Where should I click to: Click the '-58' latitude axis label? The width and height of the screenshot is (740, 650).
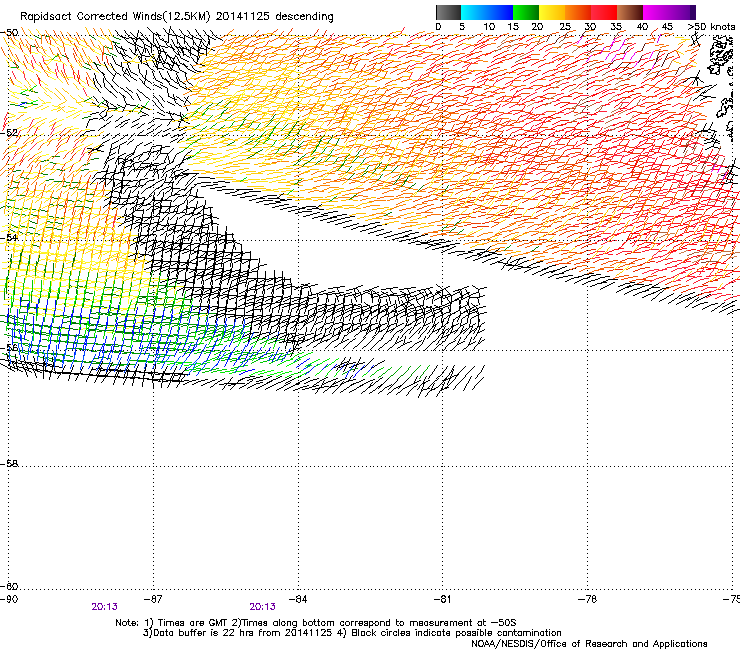9,464
